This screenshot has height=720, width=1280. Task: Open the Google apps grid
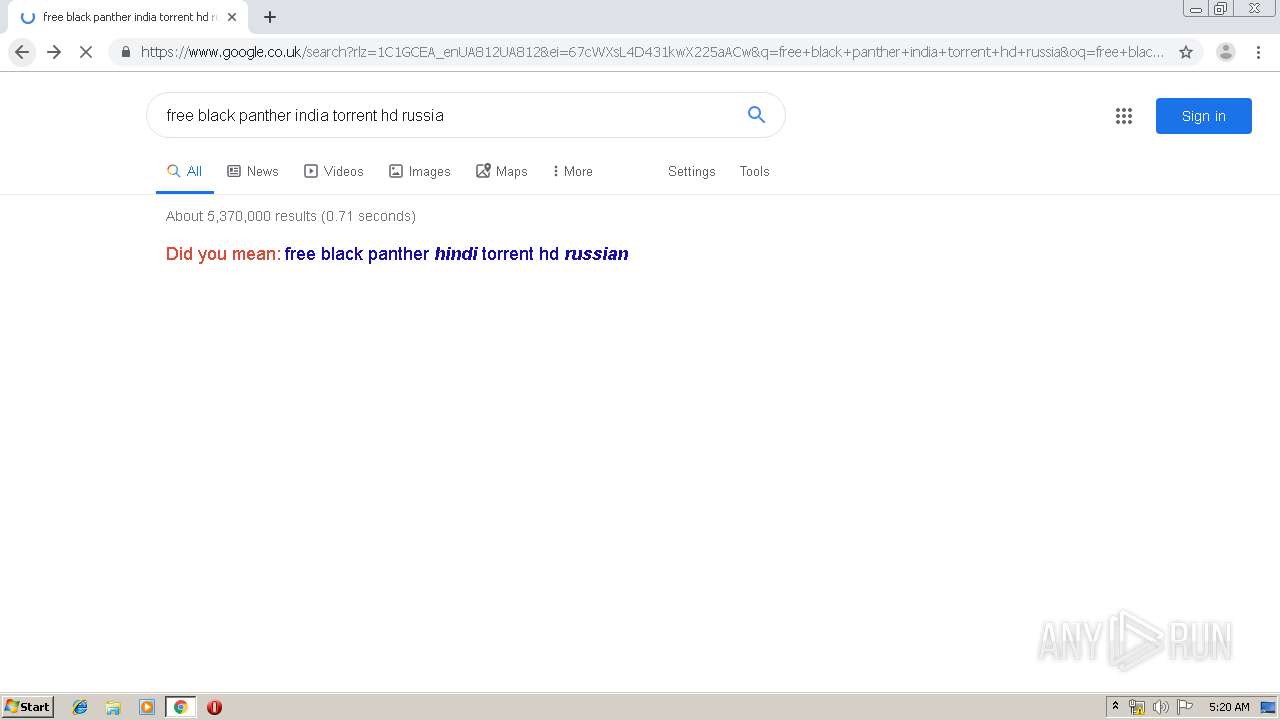click(1124, 116)
